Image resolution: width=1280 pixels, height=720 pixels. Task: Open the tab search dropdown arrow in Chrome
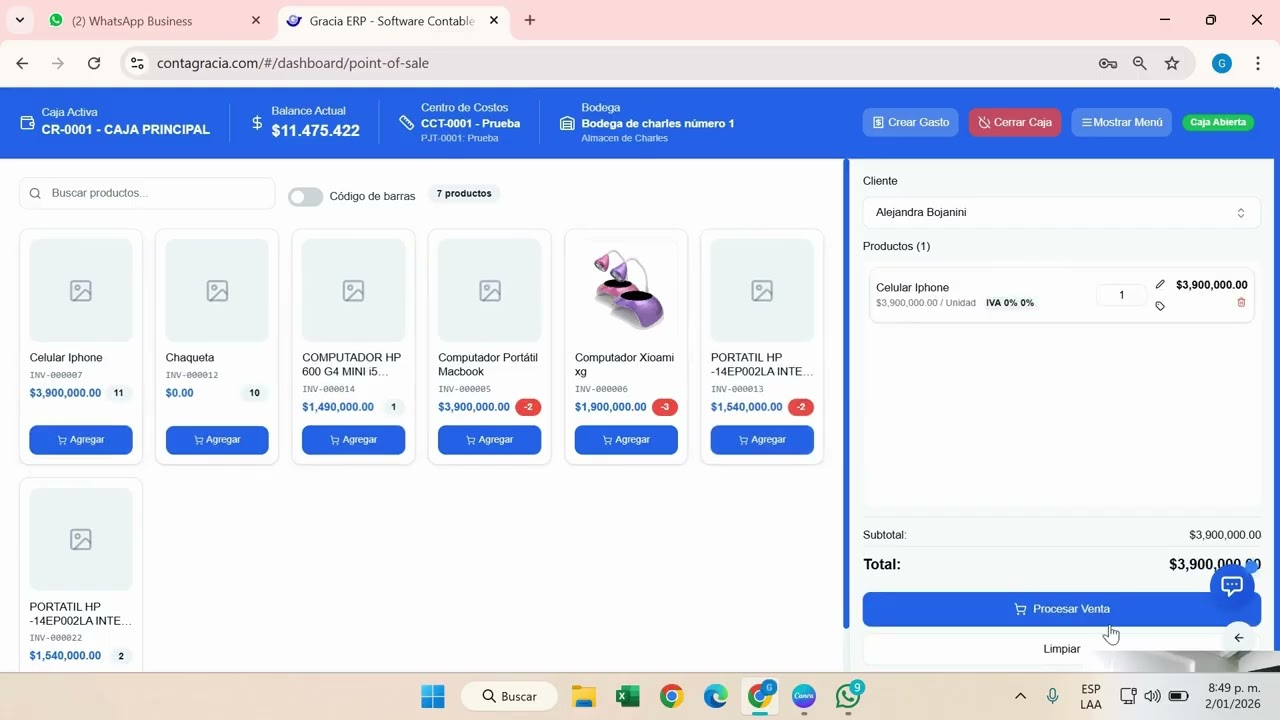[19, 20]
